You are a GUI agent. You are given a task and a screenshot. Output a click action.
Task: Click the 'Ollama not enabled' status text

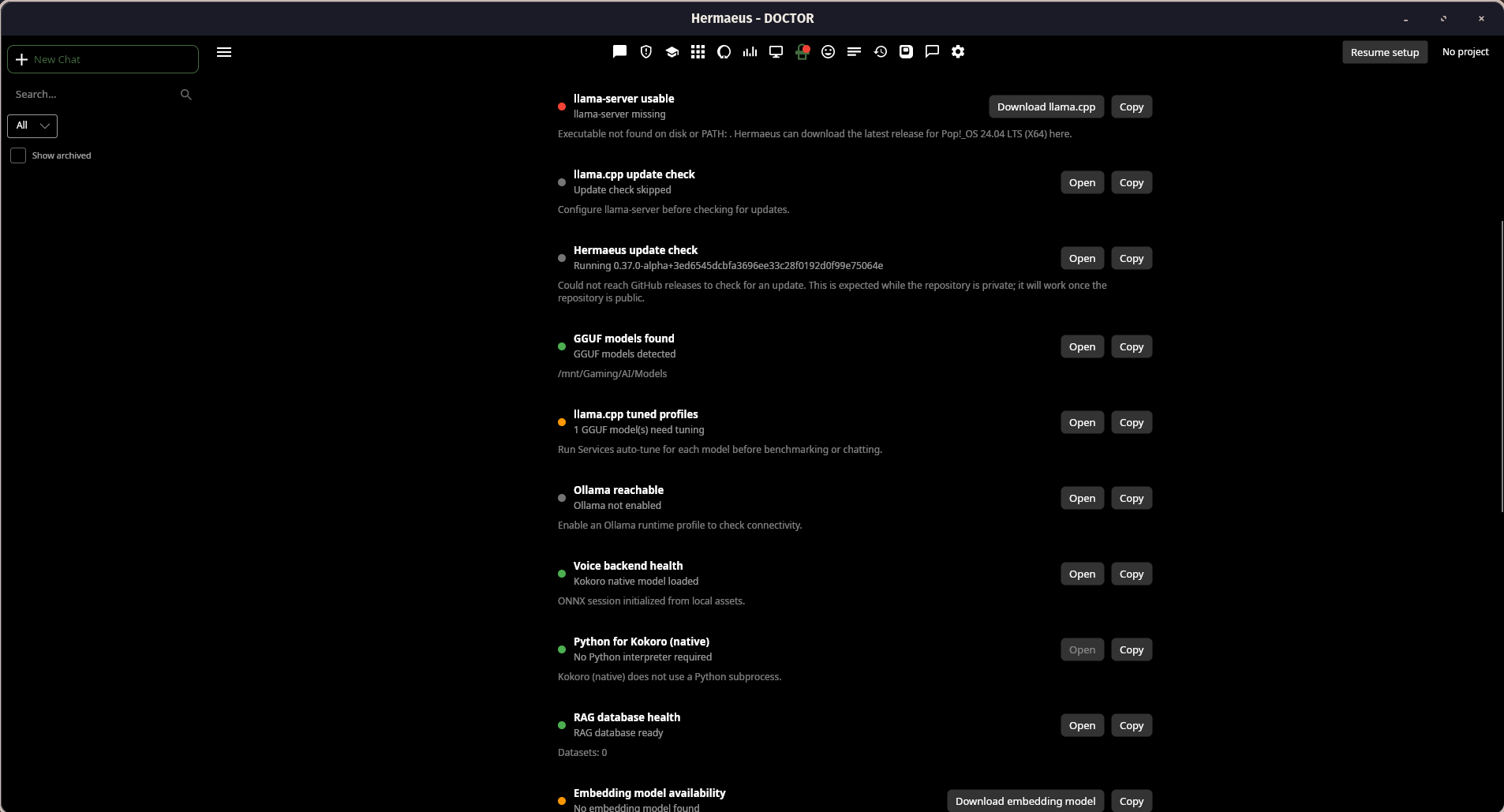click(x=617, y=506)
